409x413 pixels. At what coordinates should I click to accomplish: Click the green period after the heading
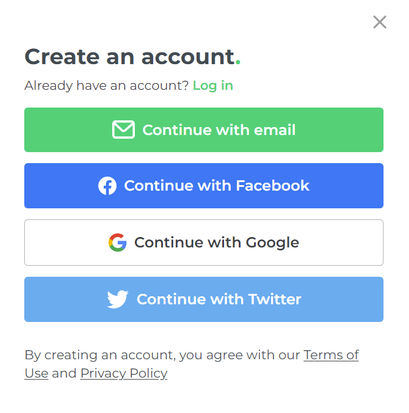238,63
